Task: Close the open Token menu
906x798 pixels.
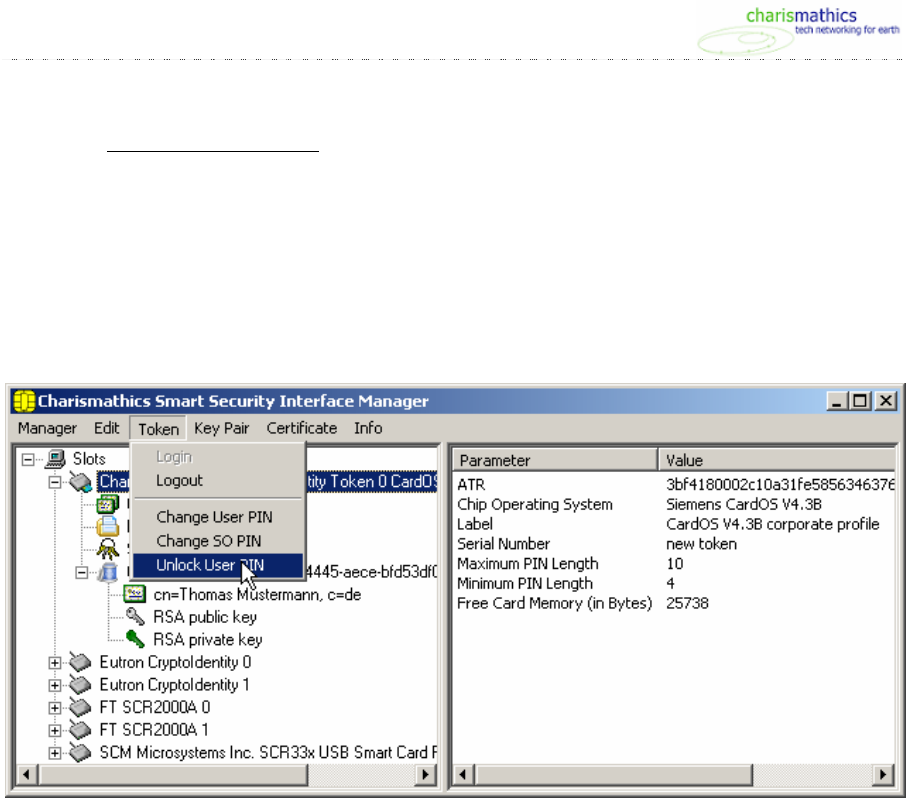Action: [158, 429]
